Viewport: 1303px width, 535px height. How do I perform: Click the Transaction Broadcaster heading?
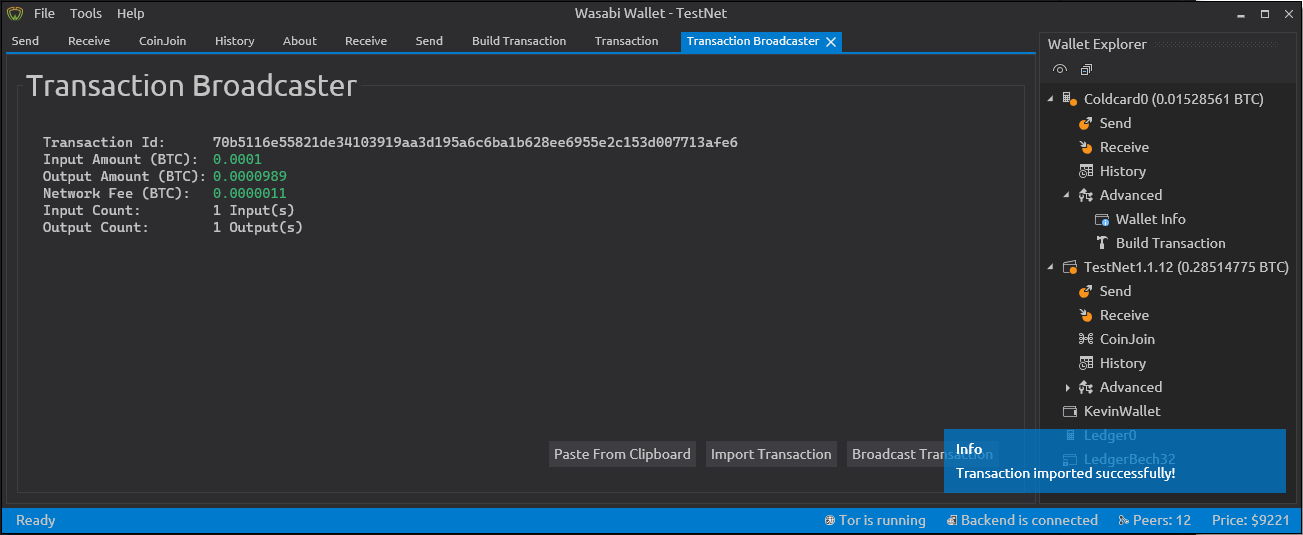point(191,85)
